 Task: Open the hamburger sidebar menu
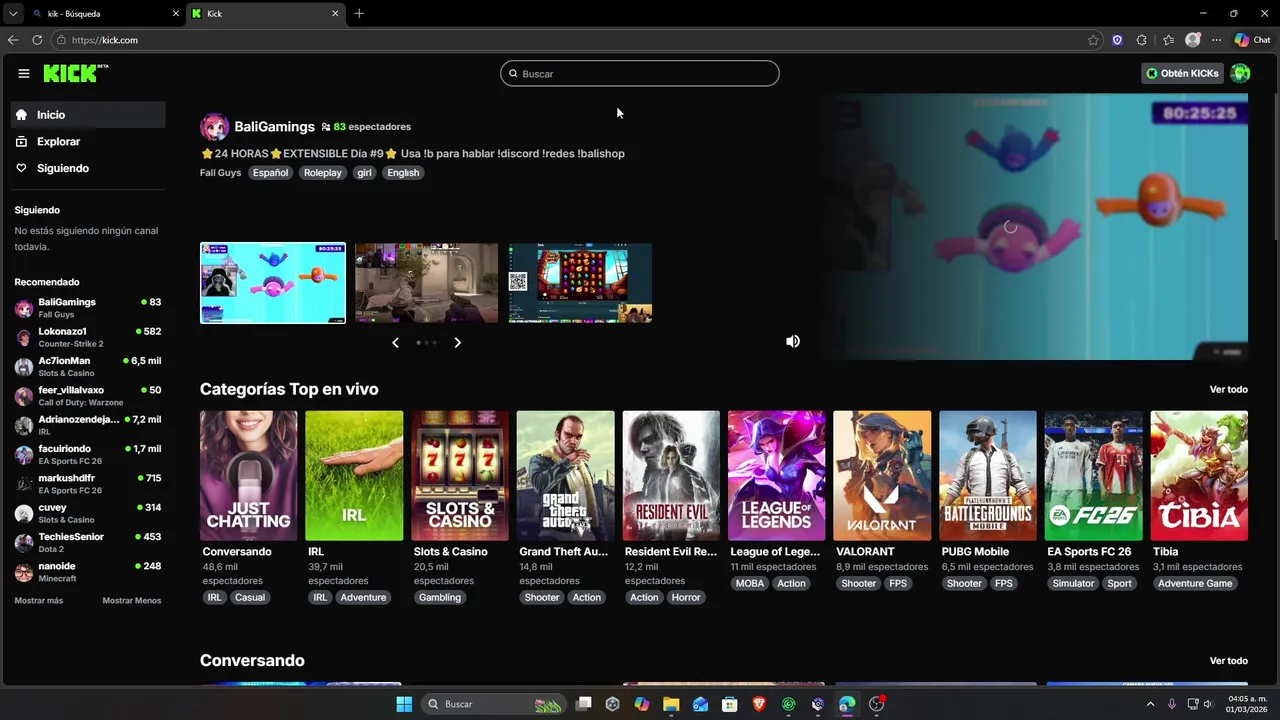pyautogui.click(x=24, y=73)
